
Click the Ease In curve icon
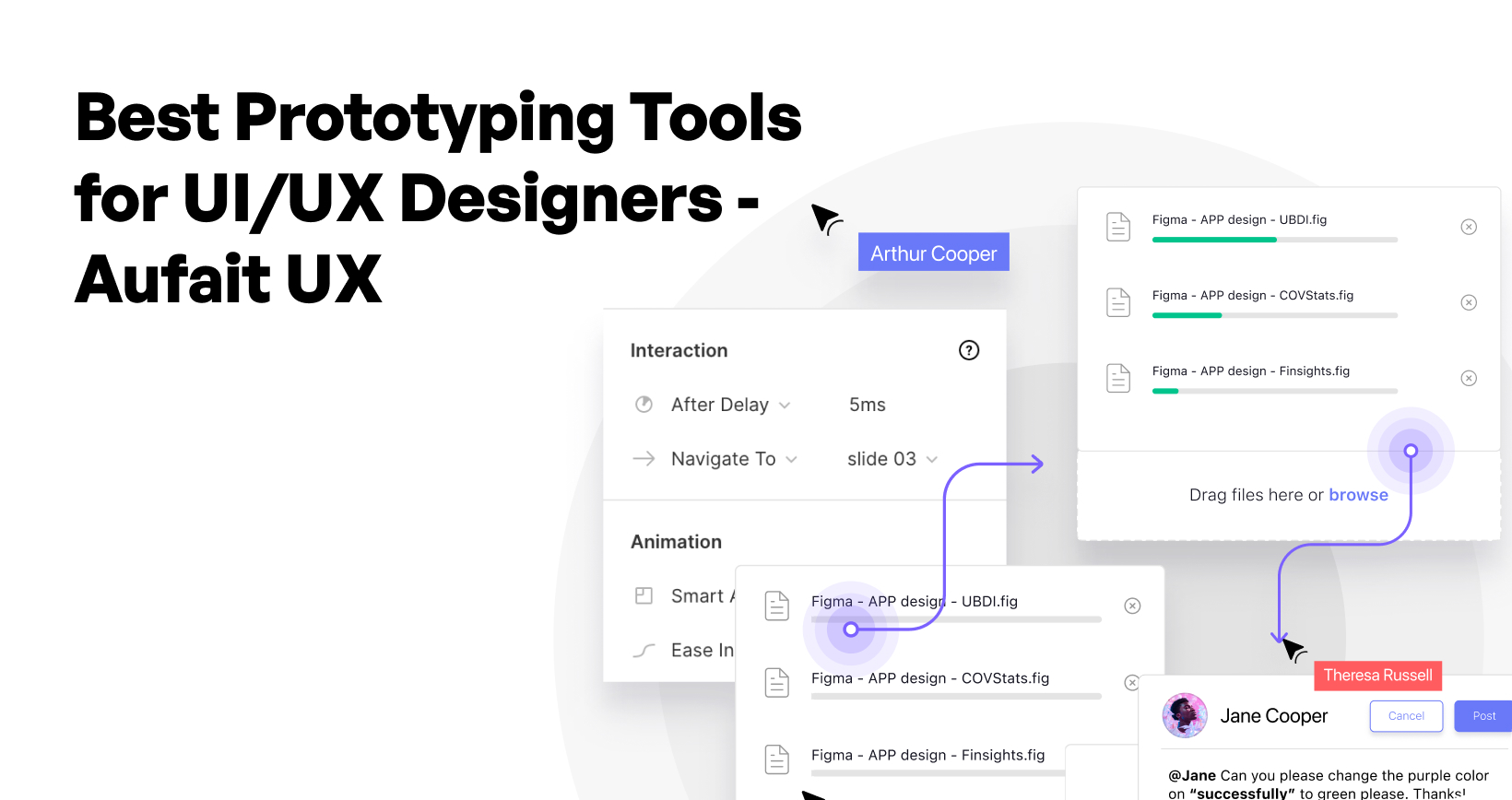click(644, 651)
